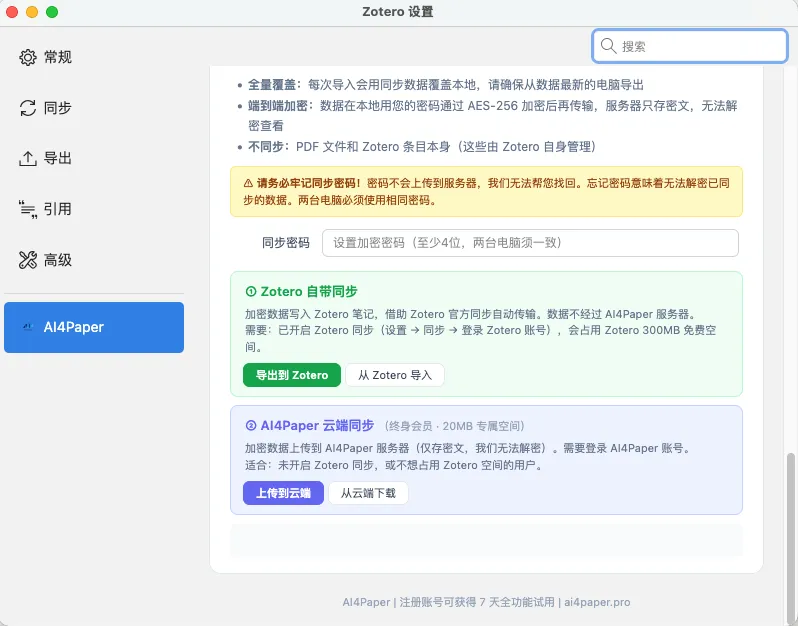Open the 导出 export settings pane

click(x=94, y=158)
